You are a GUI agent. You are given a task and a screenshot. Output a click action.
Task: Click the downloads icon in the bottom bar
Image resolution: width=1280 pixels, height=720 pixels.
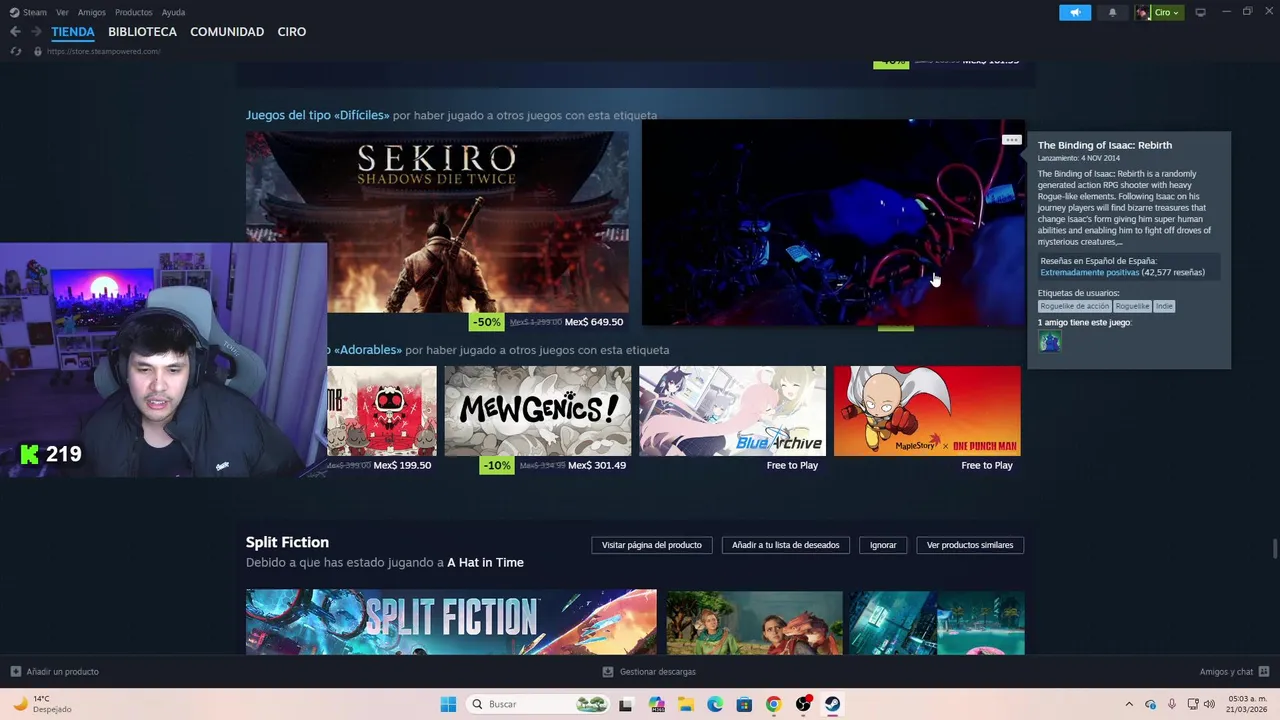[x=608, y=672]
